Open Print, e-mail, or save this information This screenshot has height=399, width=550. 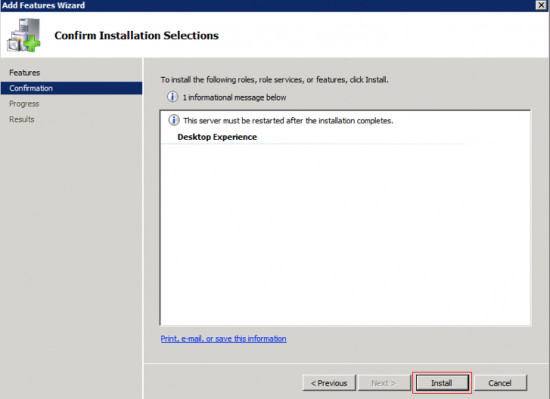pyautogui.click(x=223, y=339)
